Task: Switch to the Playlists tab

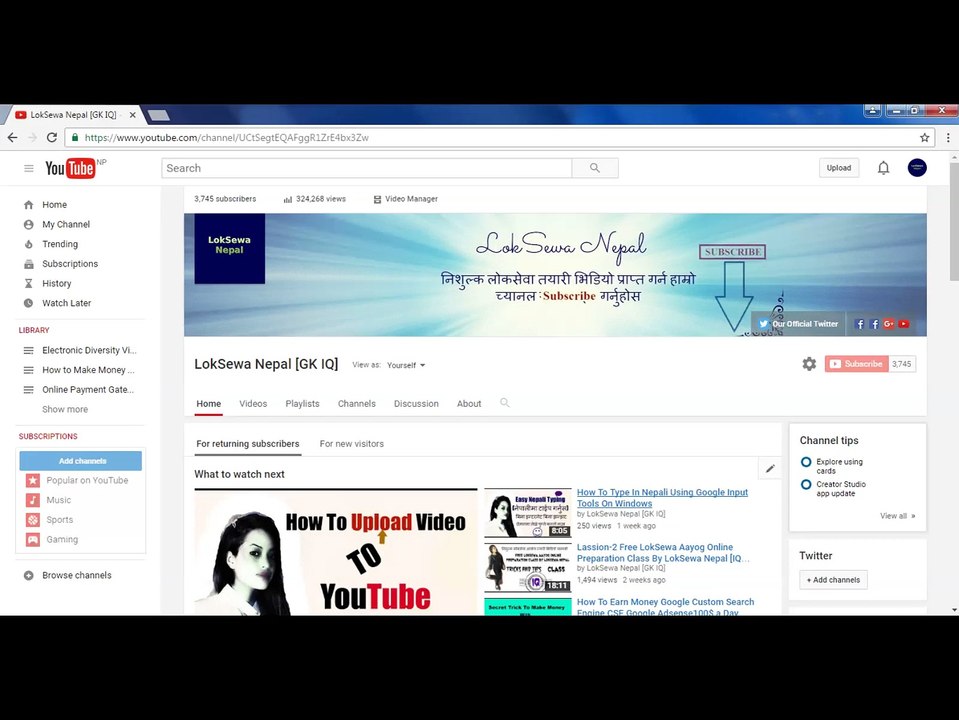Action: click(302, 404)
